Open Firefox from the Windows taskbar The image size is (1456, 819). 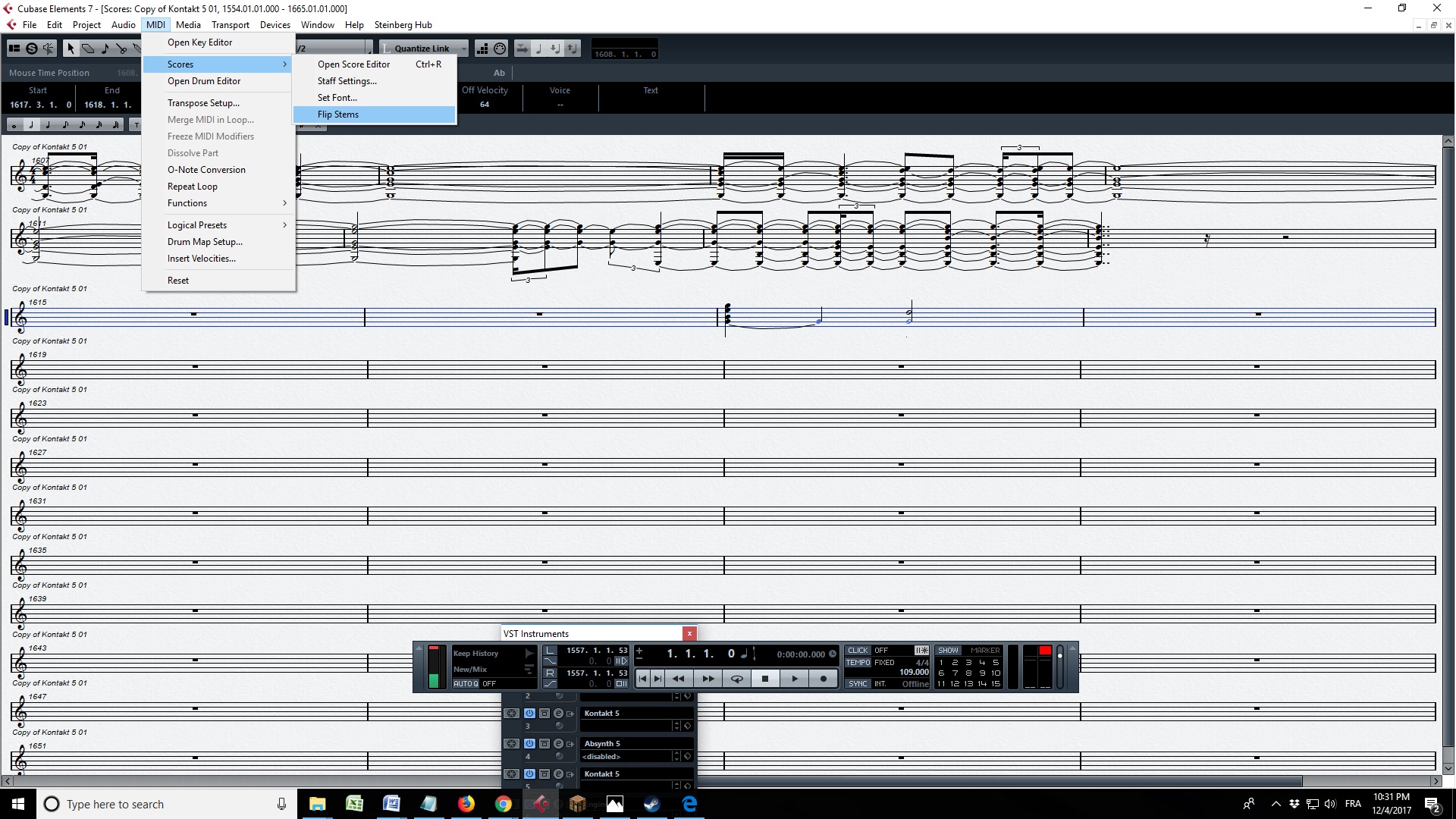tap(466, 804)
